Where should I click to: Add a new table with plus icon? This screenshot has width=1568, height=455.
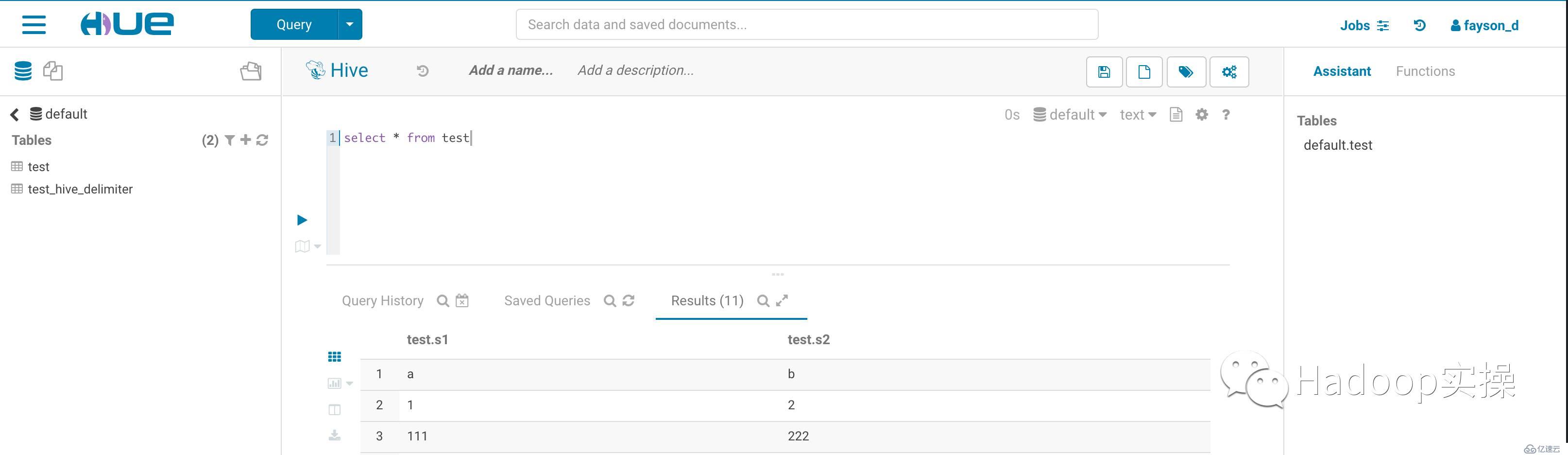245,140
